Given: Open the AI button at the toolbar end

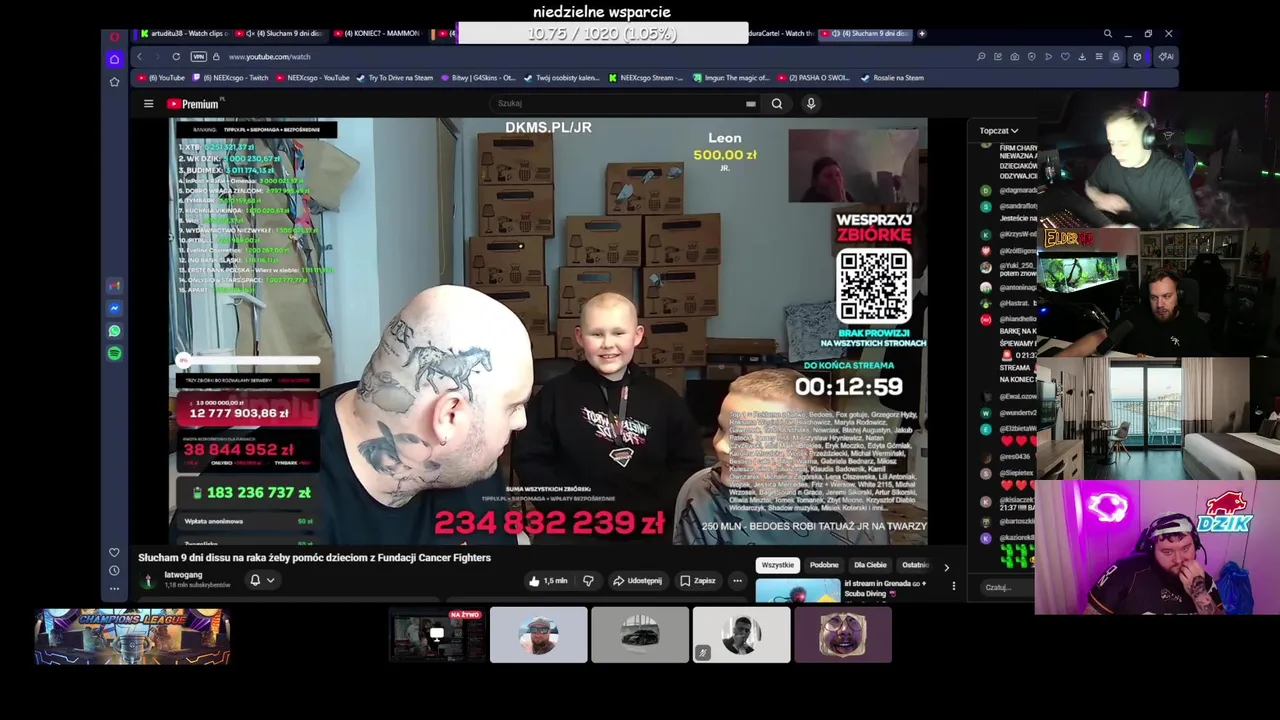Looking at the screenshot, I should click(1166, 57).
